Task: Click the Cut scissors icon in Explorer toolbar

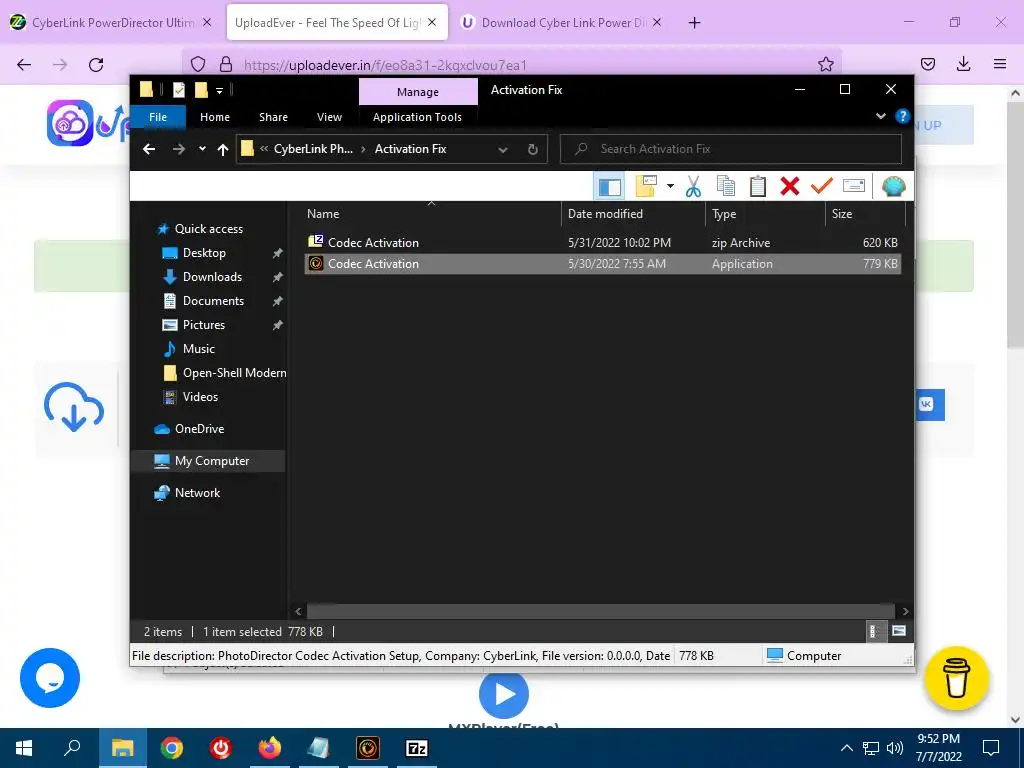Action: 693,187
